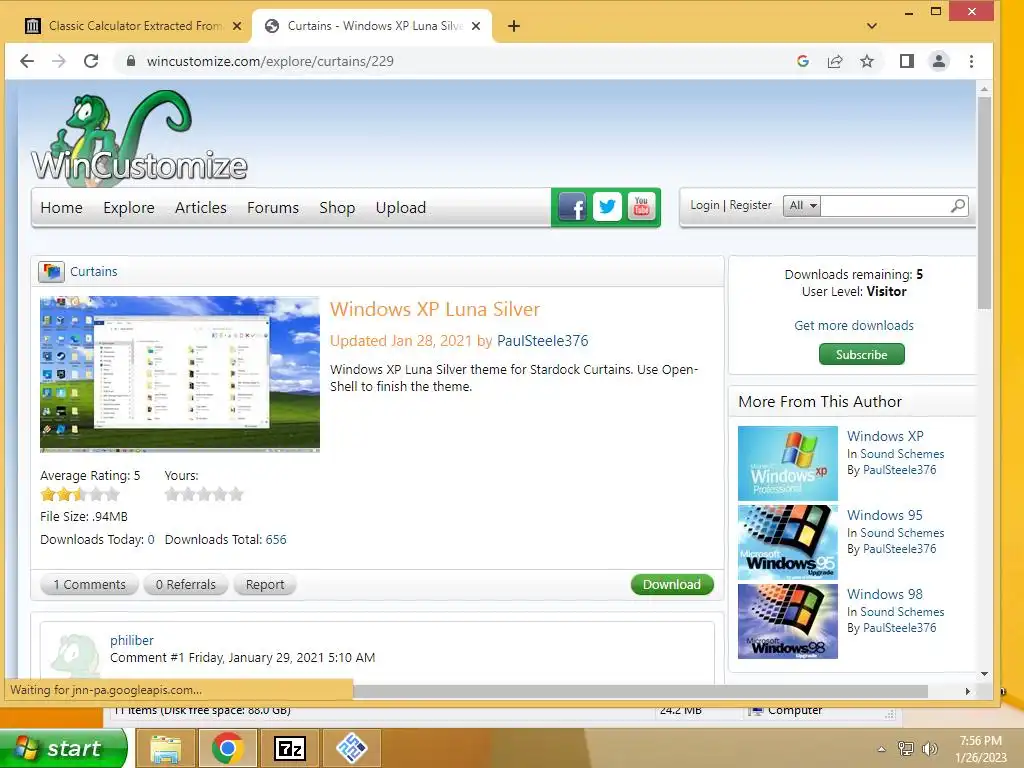Image resolution: width=1024 pixels, height=768 pixels.
Task: Go to Upload page
Action: (400, 208)
